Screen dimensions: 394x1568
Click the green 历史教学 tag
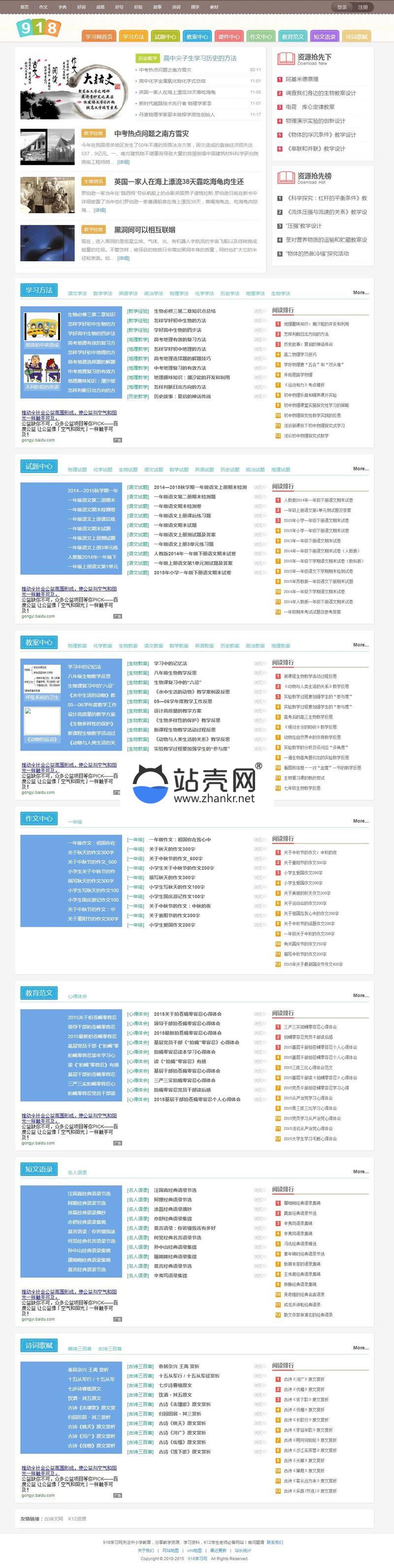coord(147,59)
